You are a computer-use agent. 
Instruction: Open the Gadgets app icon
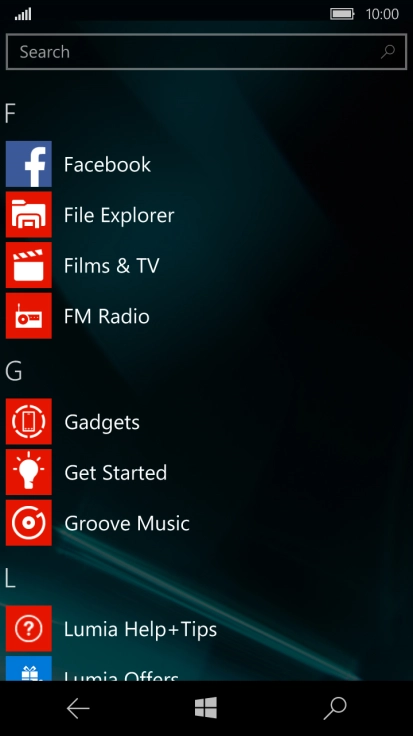point(29,421)
